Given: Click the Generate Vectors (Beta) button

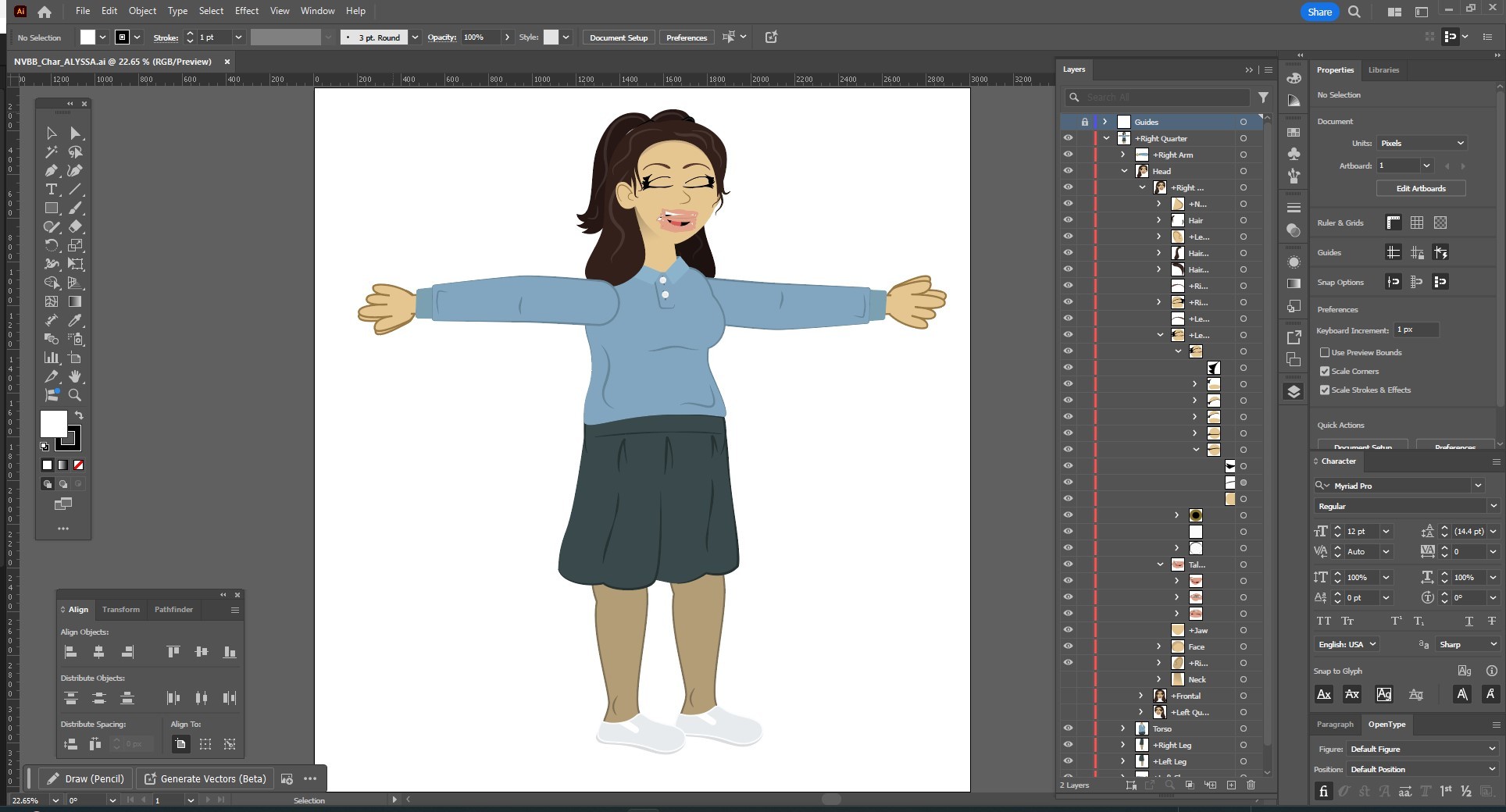Looking at the screenshot, I should pyautogui.click(x=204, y=778).
